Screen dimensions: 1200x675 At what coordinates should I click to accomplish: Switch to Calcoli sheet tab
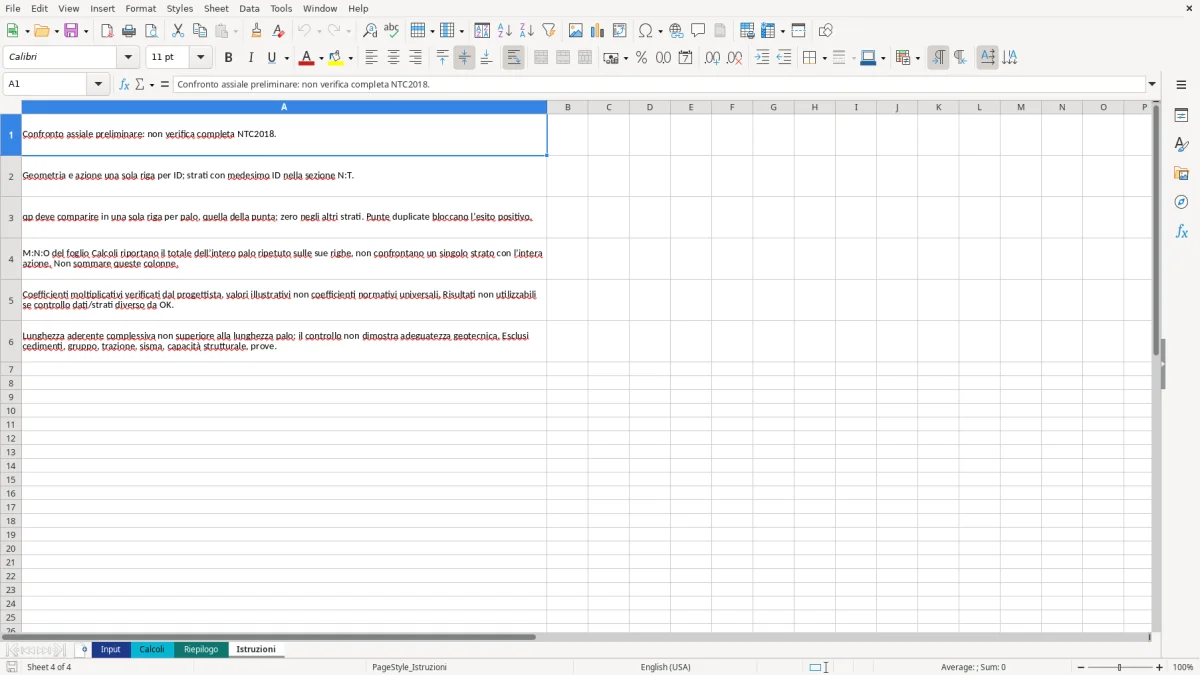click(x=152, y=650)
